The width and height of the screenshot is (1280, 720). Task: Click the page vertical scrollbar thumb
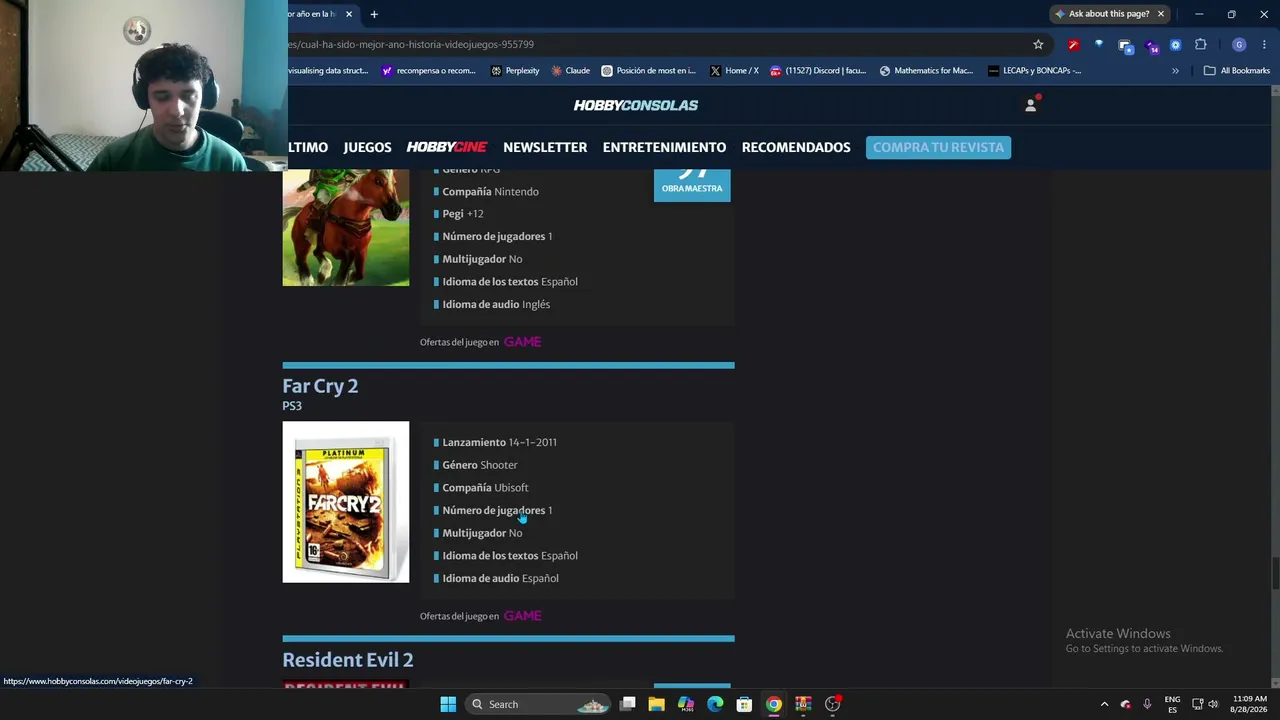point(1274,573)
